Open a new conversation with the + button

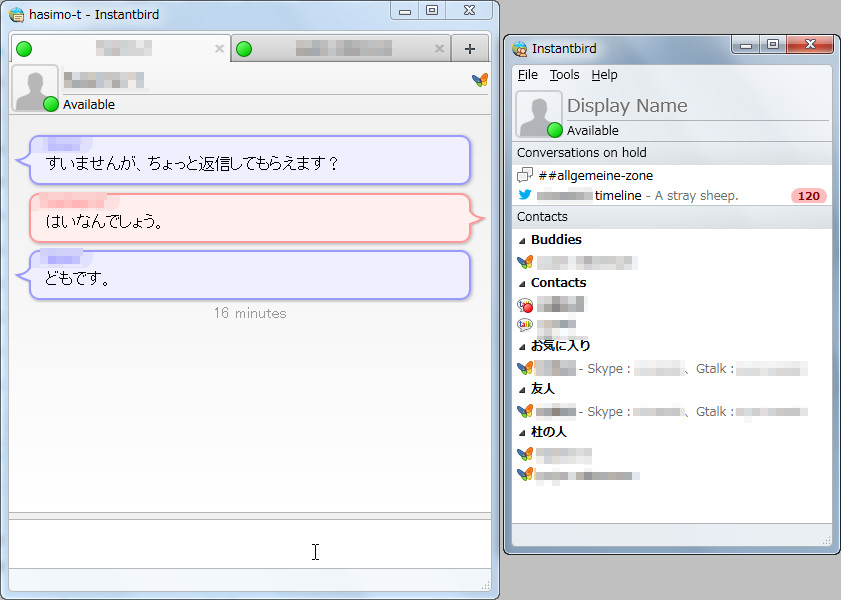click(470, 47)
